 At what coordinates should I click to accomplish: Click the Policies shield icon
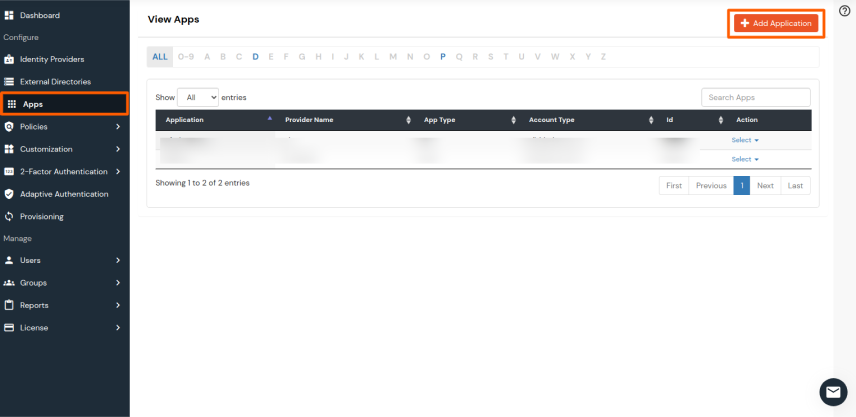point(9,127)
